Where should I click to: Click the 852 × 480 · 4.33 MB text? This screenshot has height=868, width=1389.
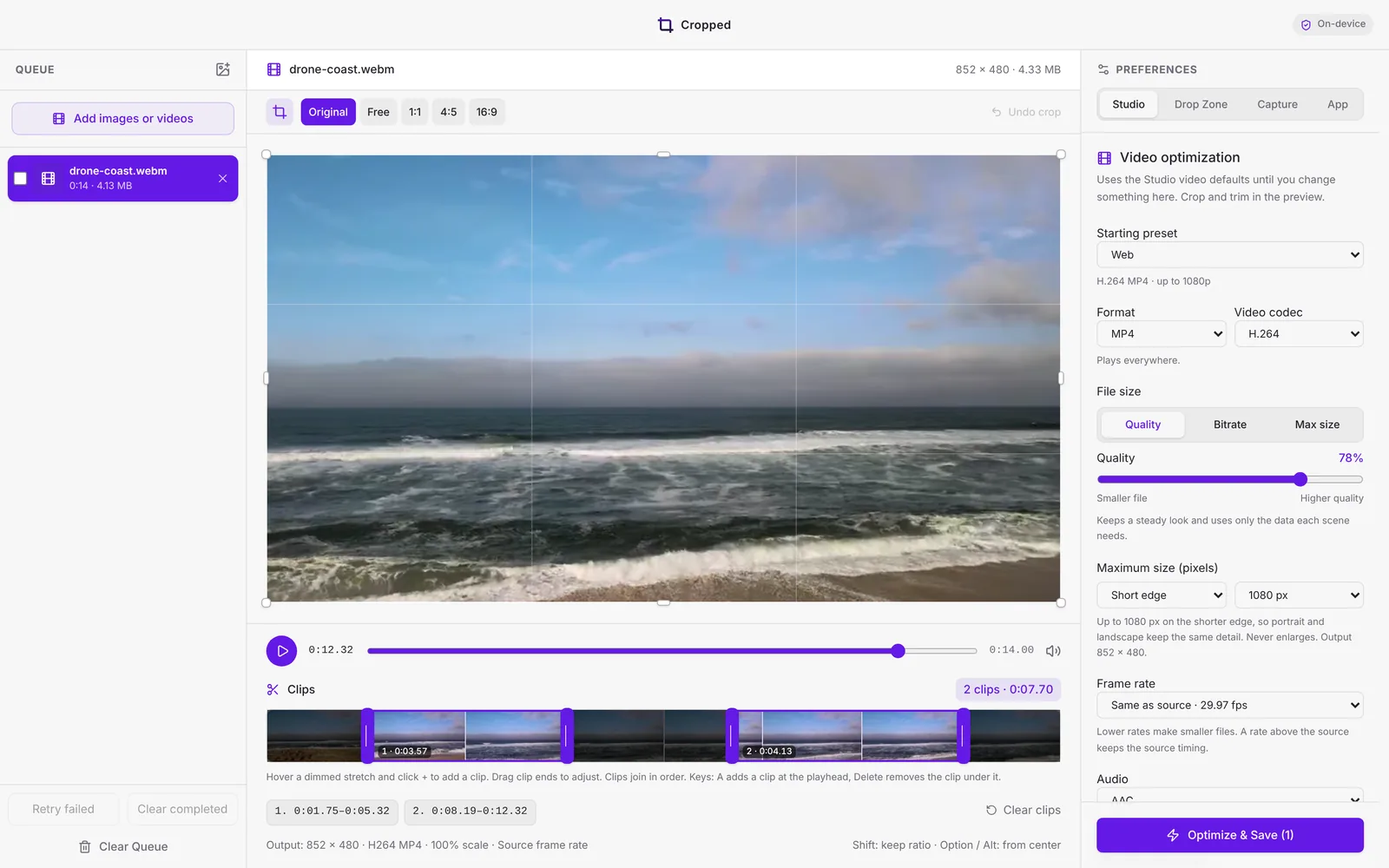[x=1008, y=69]
